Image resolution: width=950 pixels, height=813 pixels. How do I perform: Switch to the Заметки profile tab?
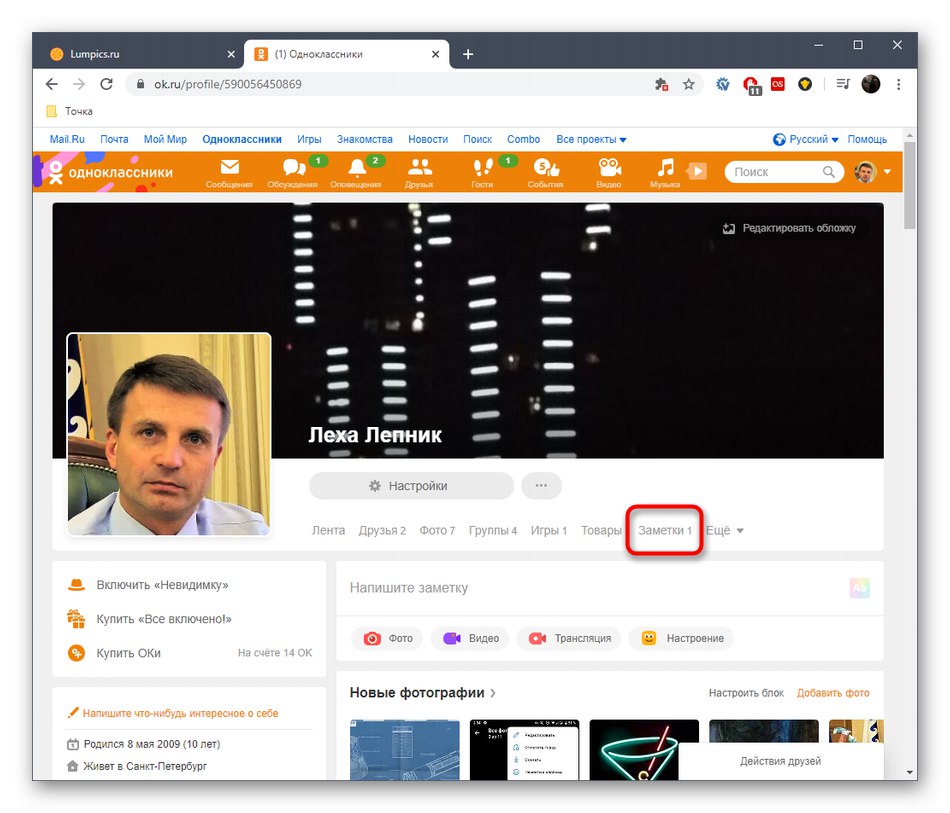[x=662, y=530]
